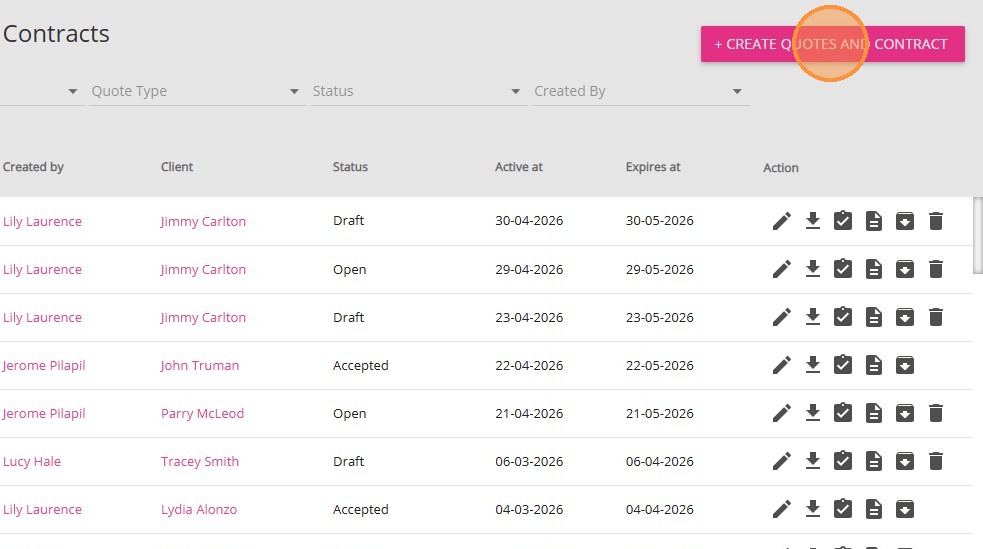Screen dimensions: 983x549
Task: Edit the contract active at 30-04-2026
Action: pyautogui.click(x=782, y=221)
